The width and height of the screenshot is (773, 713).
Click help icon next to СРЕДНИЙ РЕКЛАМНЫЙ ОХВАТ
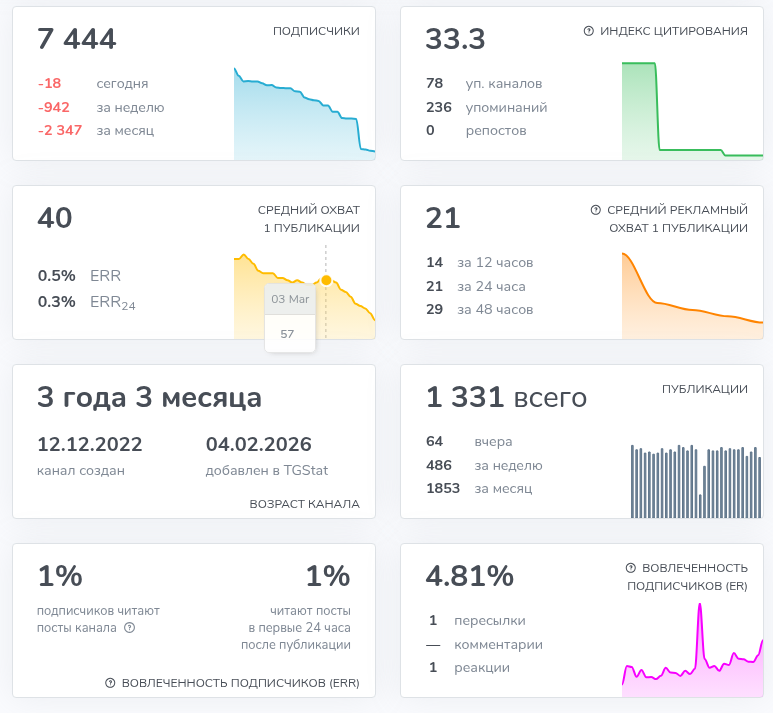[596, 210]
